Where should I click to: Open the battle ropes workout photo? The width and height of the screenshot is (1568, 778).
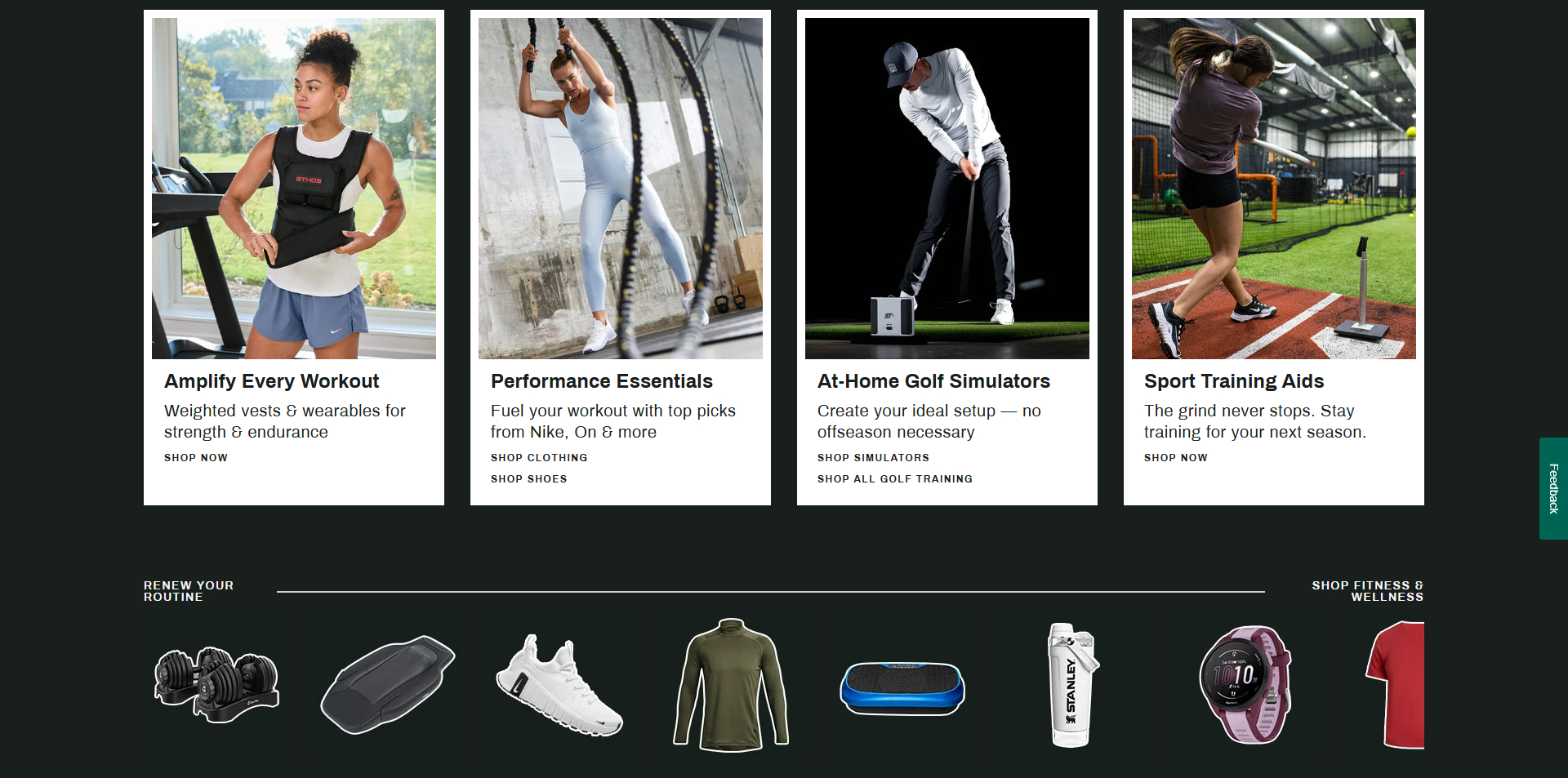click(621, 189)
